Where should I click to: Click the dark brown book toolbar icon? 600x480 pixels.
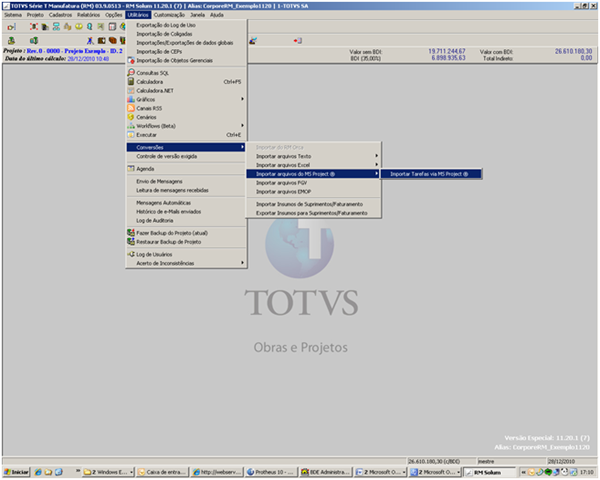coord(101,41)
